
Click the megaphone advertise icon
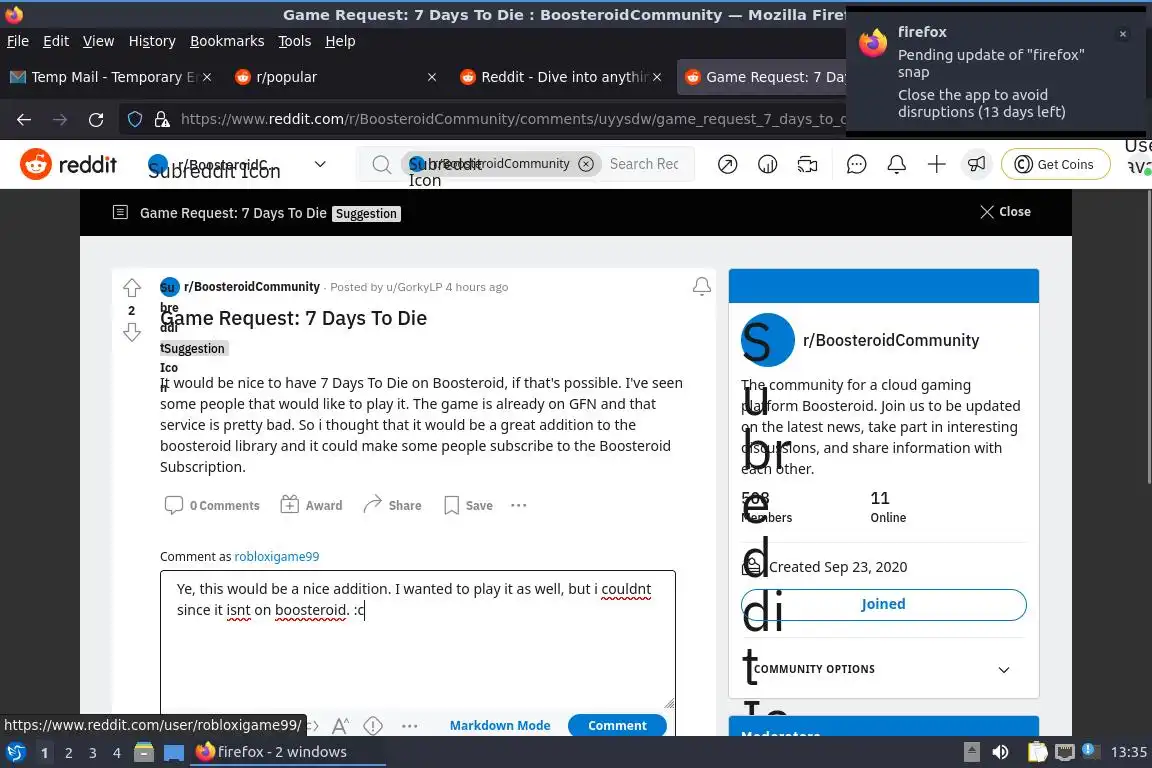point(976,164)
